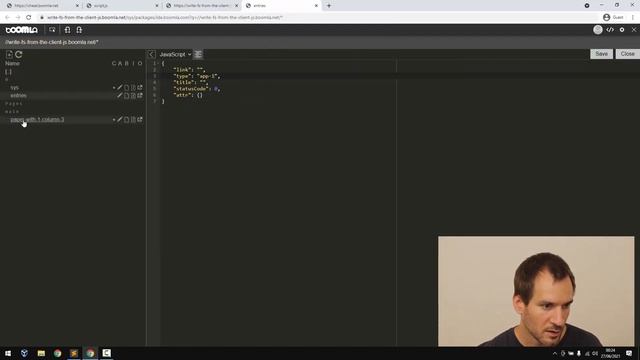Image resolution: width=640 pixels, height=360 pixels.
Task: Click the second bookmark-style icon in Boomla toolbar
Action: [79, 30]
